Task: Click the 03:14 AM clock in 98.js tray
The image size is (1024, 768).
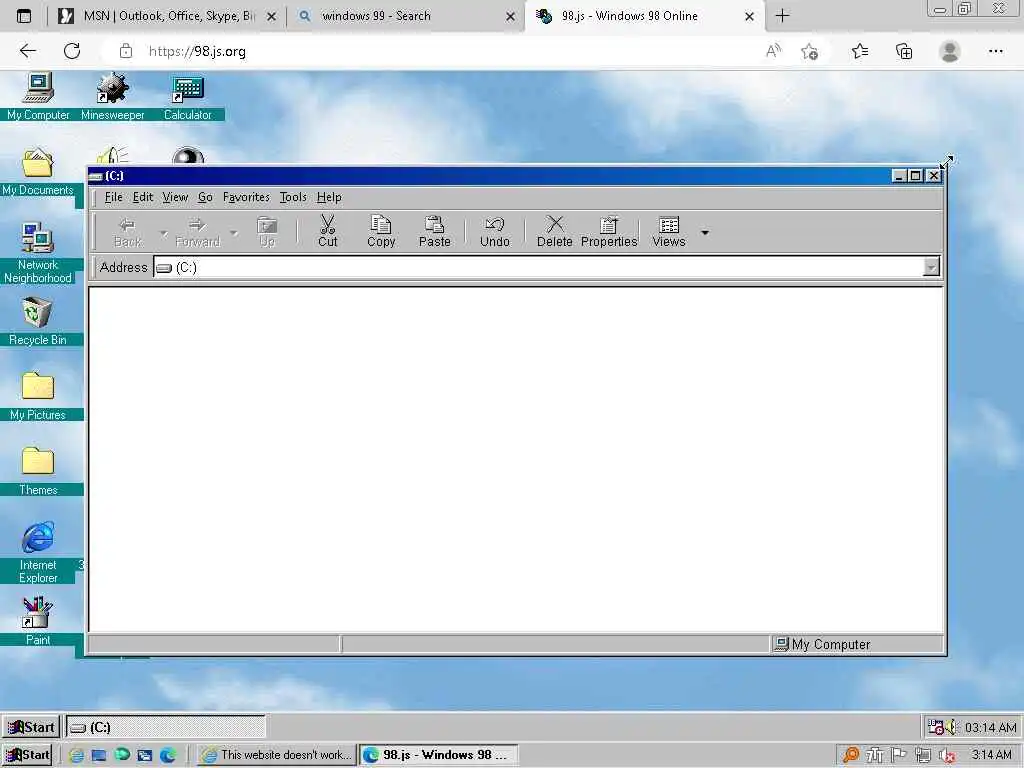Action: coord(990,727)
